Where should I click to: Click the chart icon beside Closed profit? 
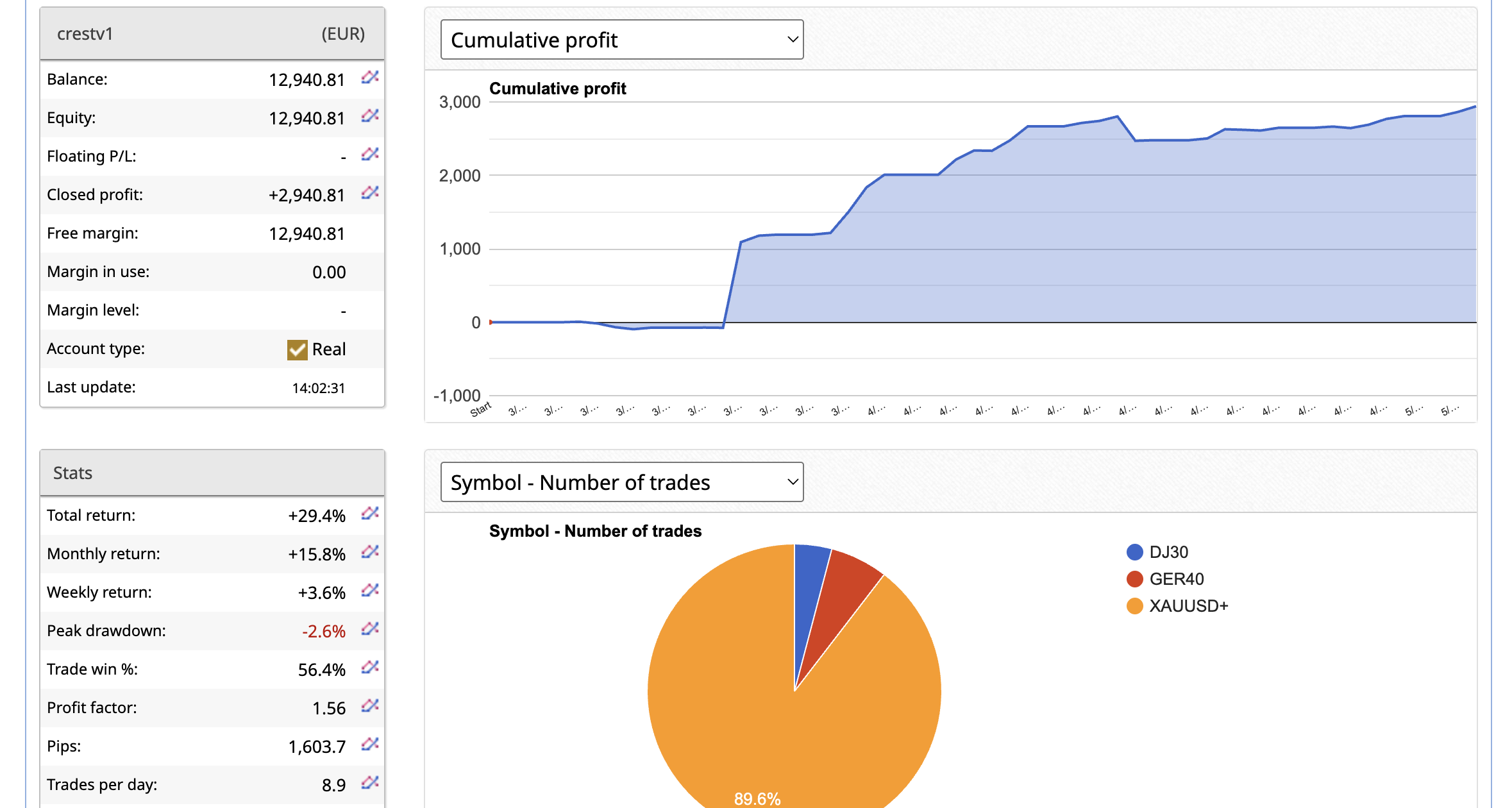coord(370,193)
